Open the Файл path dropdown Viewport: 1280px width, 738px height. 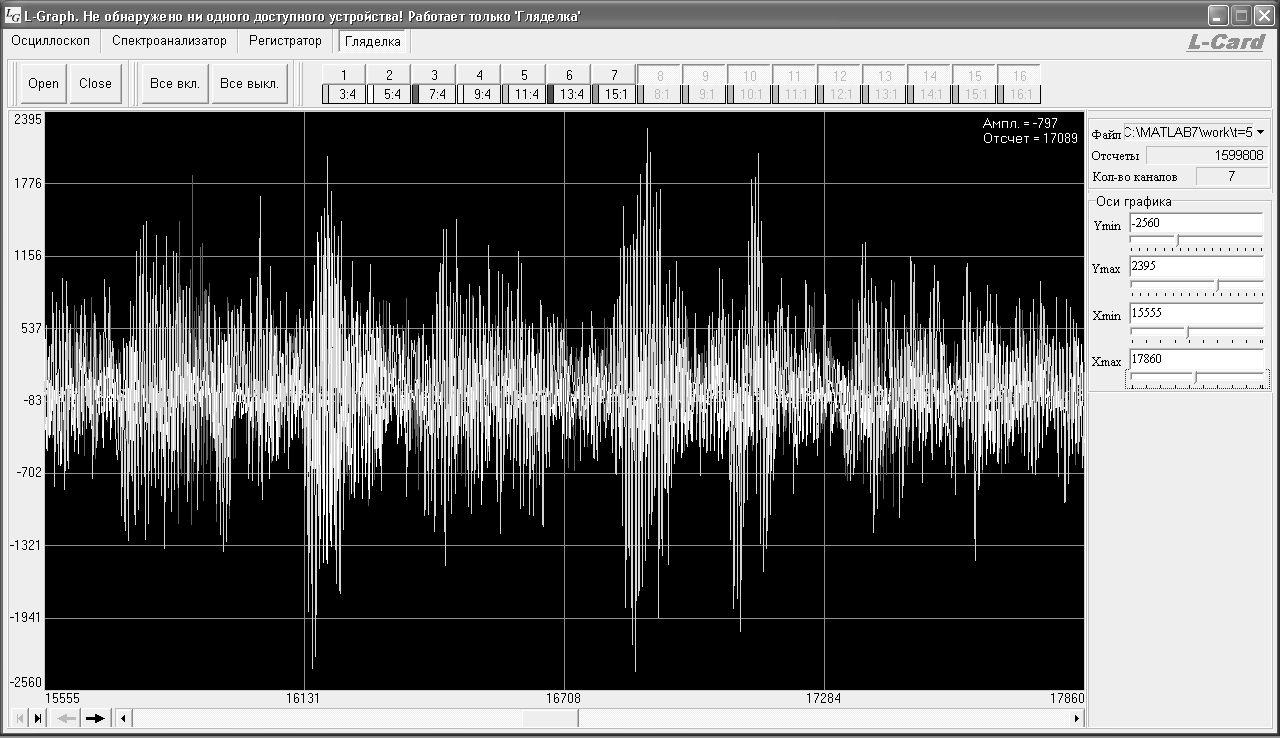(1260, 132)
